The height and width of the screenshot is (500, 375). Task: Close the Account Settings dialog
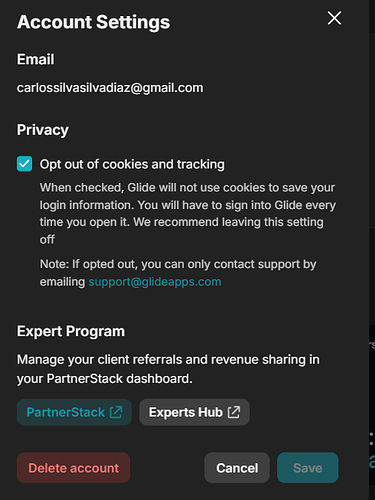(334, 18)
